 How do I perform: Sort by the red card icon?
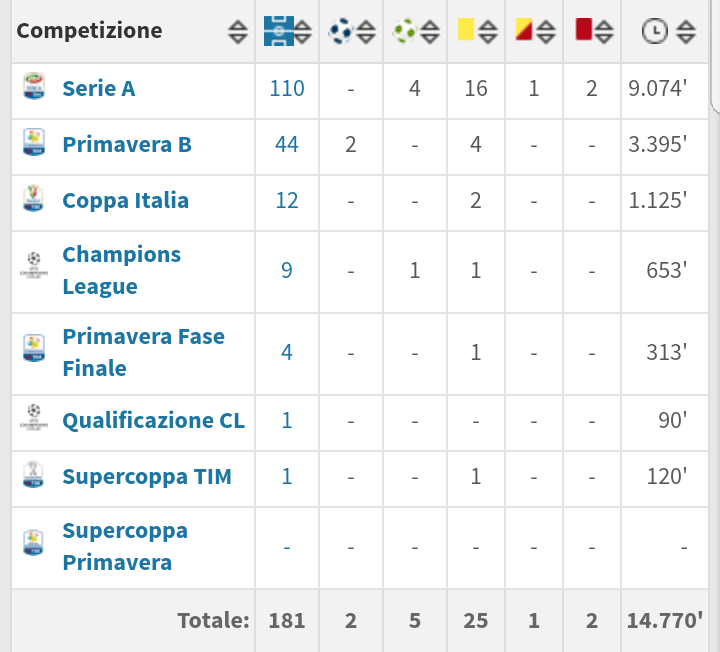click(584, 29)
